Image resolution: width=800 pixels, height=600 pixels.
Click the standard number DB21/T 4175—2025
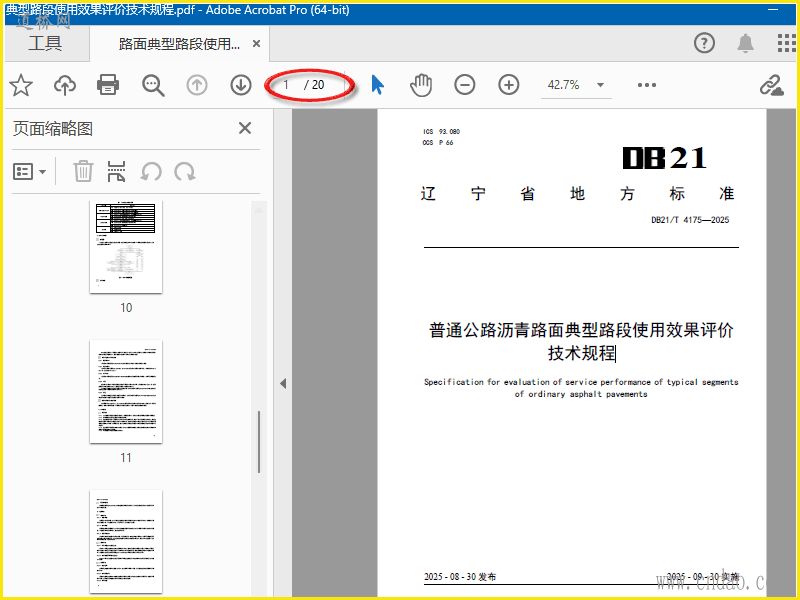[690, 220]
